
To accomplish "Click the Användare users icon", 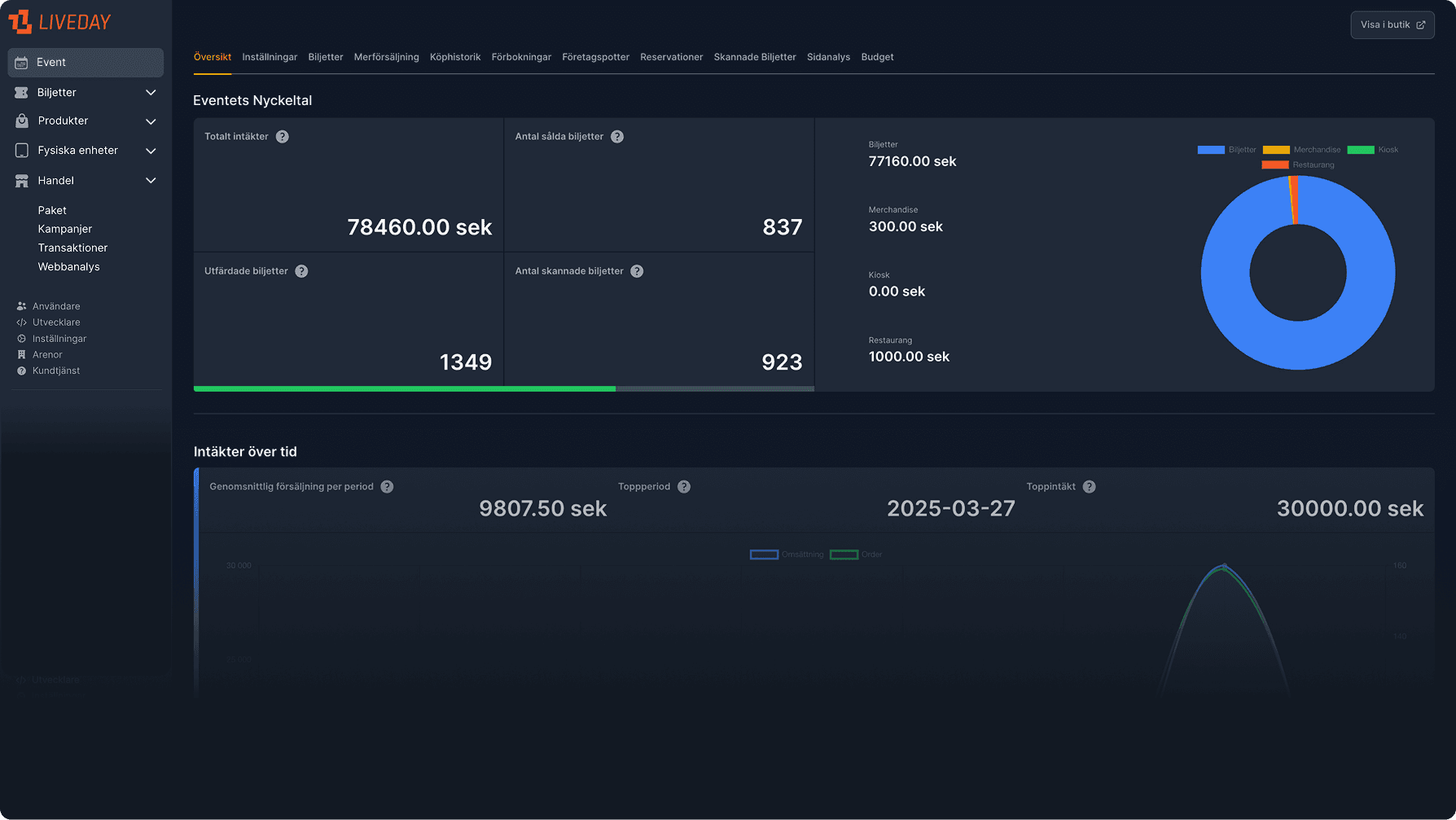I will (20, 305).
